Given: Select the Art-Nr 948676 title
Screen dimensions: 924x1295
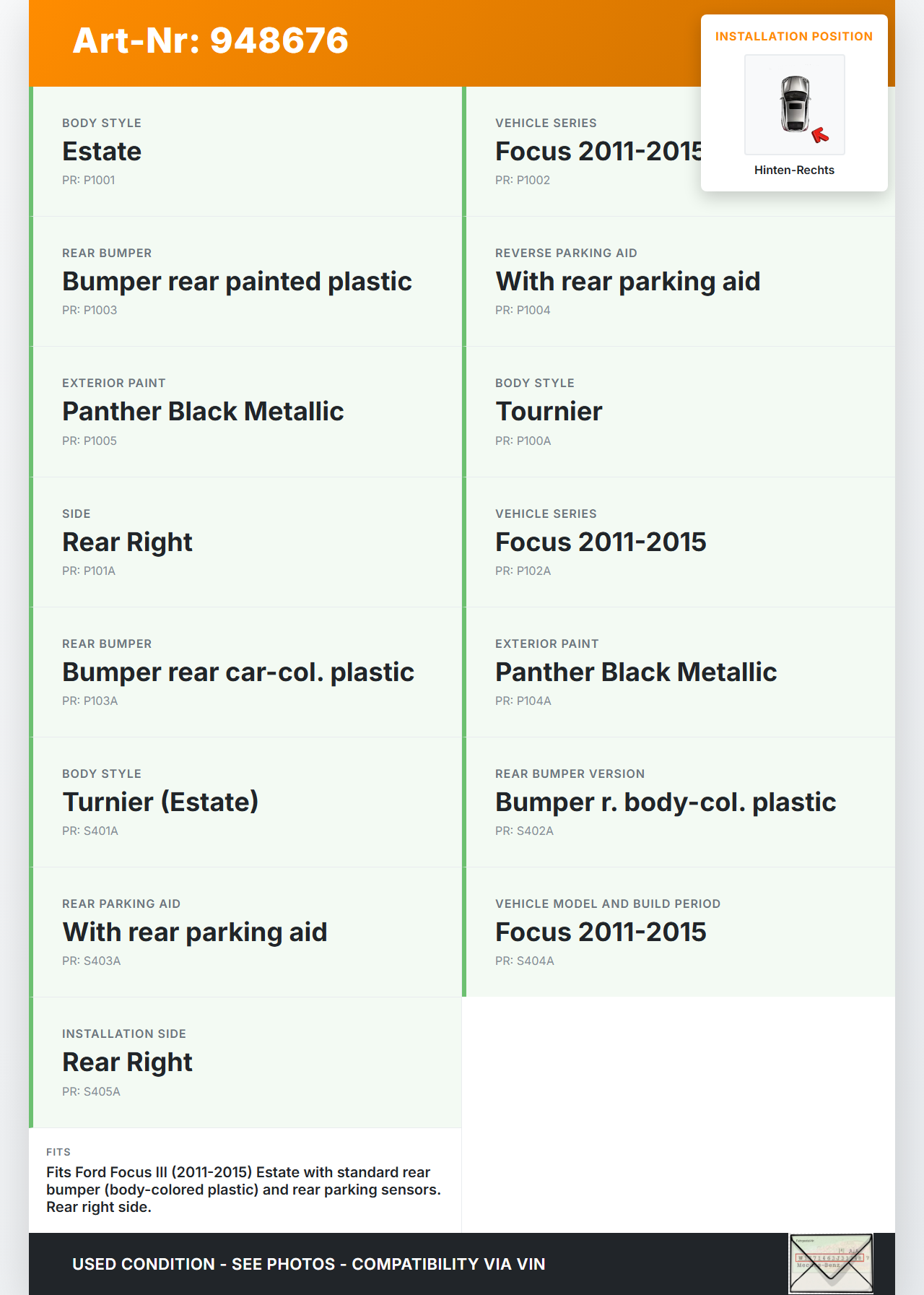Looking at the screenshot, I should [210, 40].
